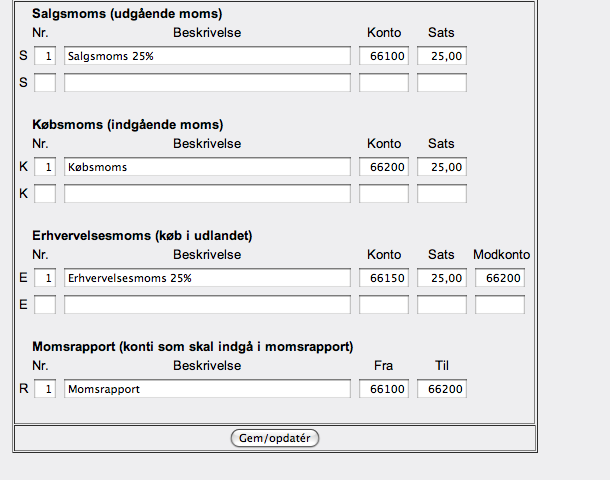
Task: Click the Momsrapport Til field 66200
Action: coord(442,389)
